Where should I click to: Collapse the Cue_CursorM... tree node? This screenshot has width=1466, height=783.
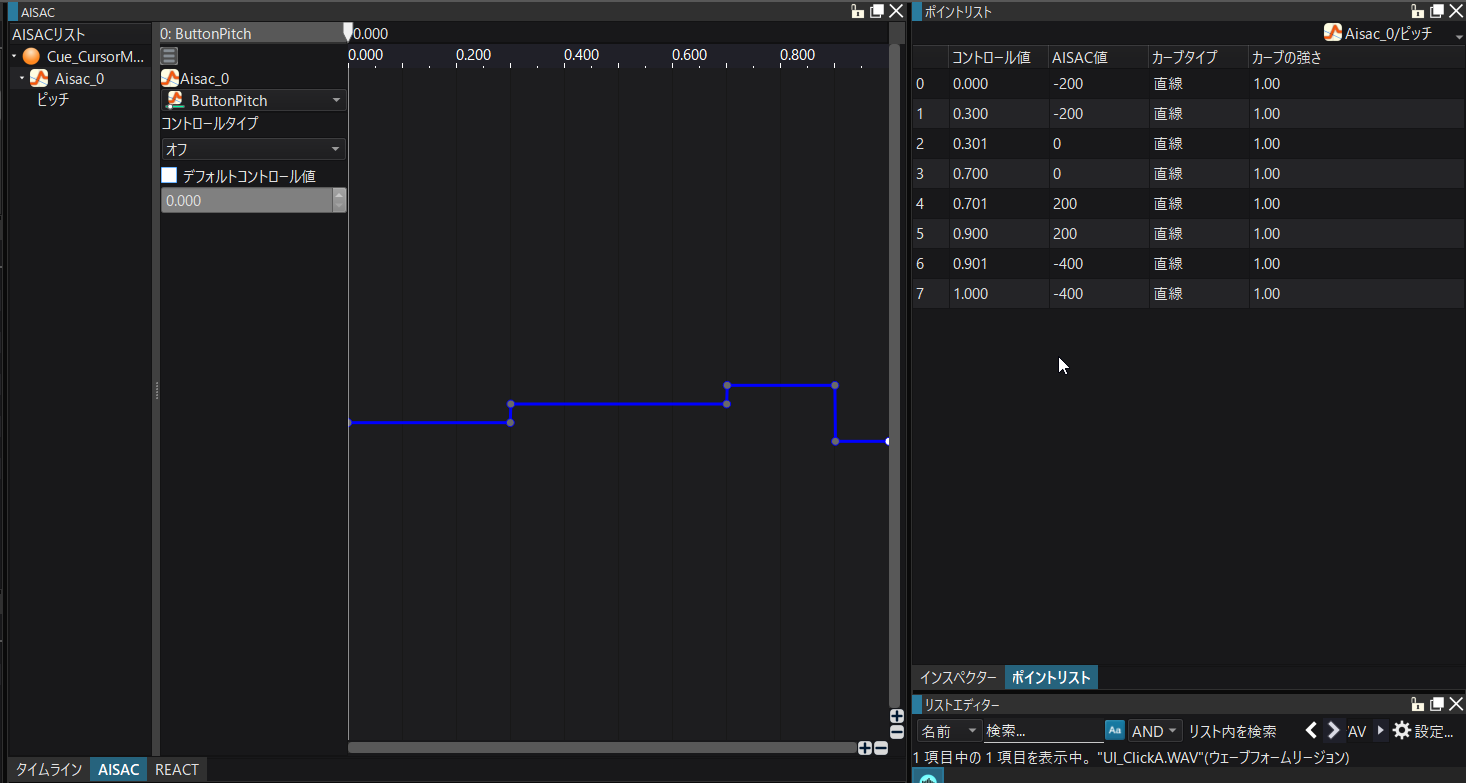(14, 57)
